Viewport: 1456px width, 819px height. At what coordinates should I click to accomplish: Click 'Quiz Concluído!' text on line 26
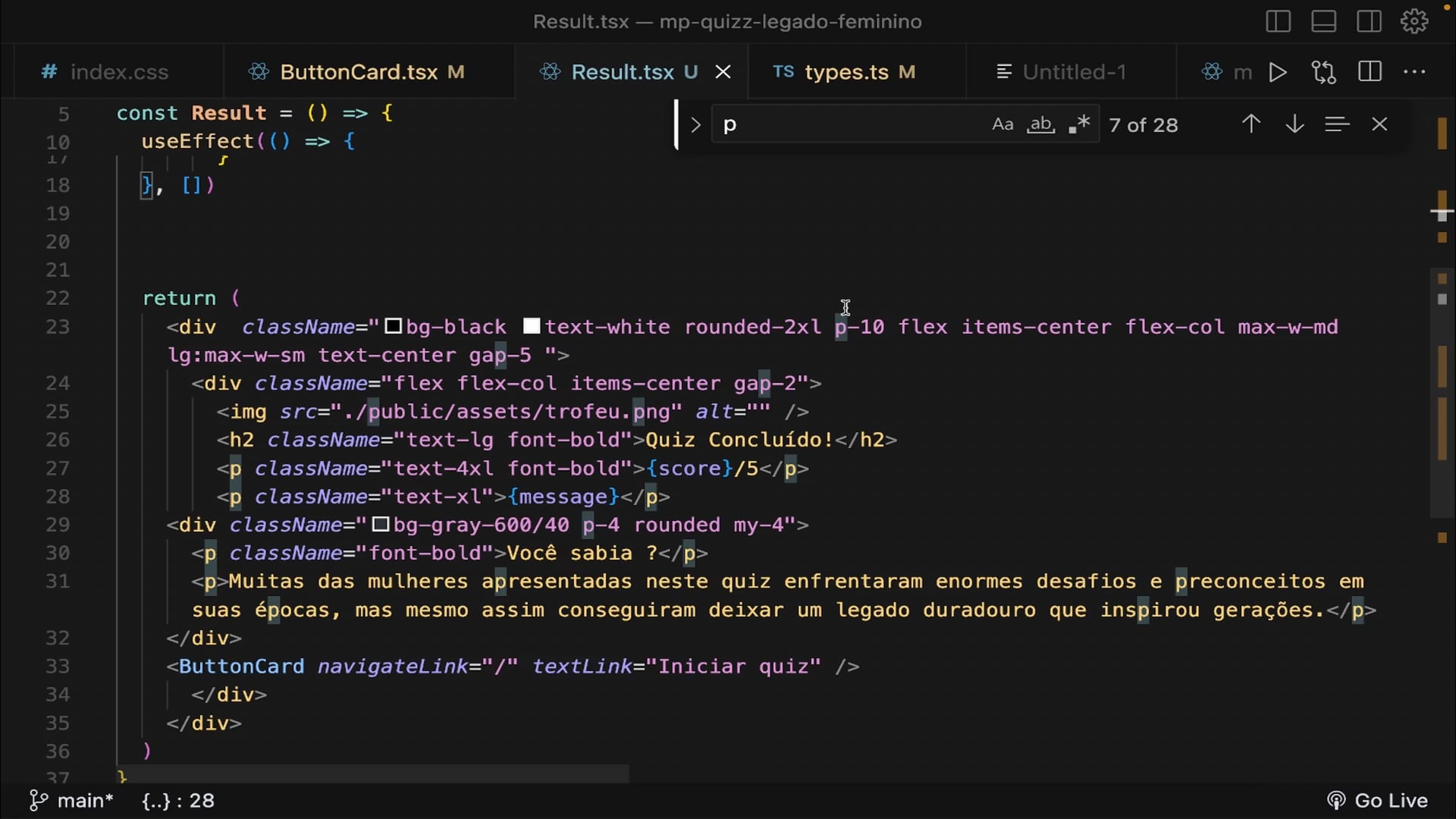coord(739,440)
